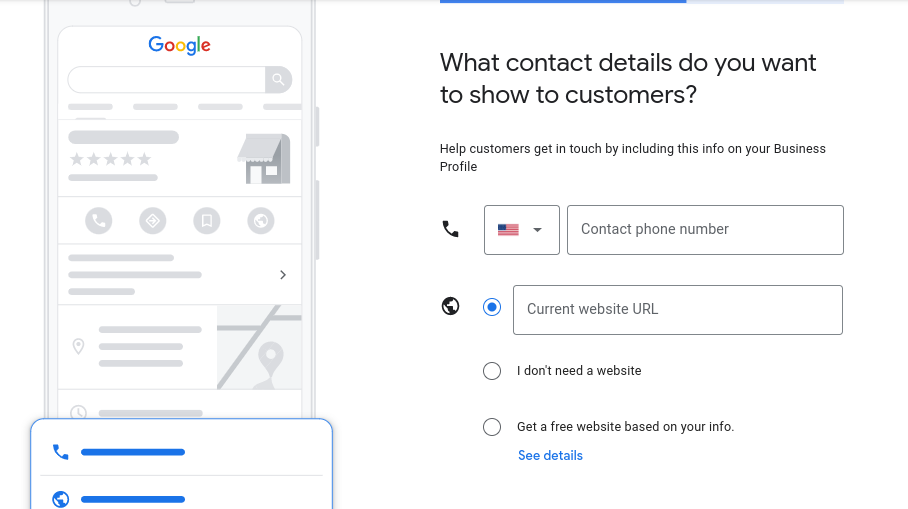This screenshot has height=509, width=908.
Task: Click the Contact phone number field
Action: (705, 230)
